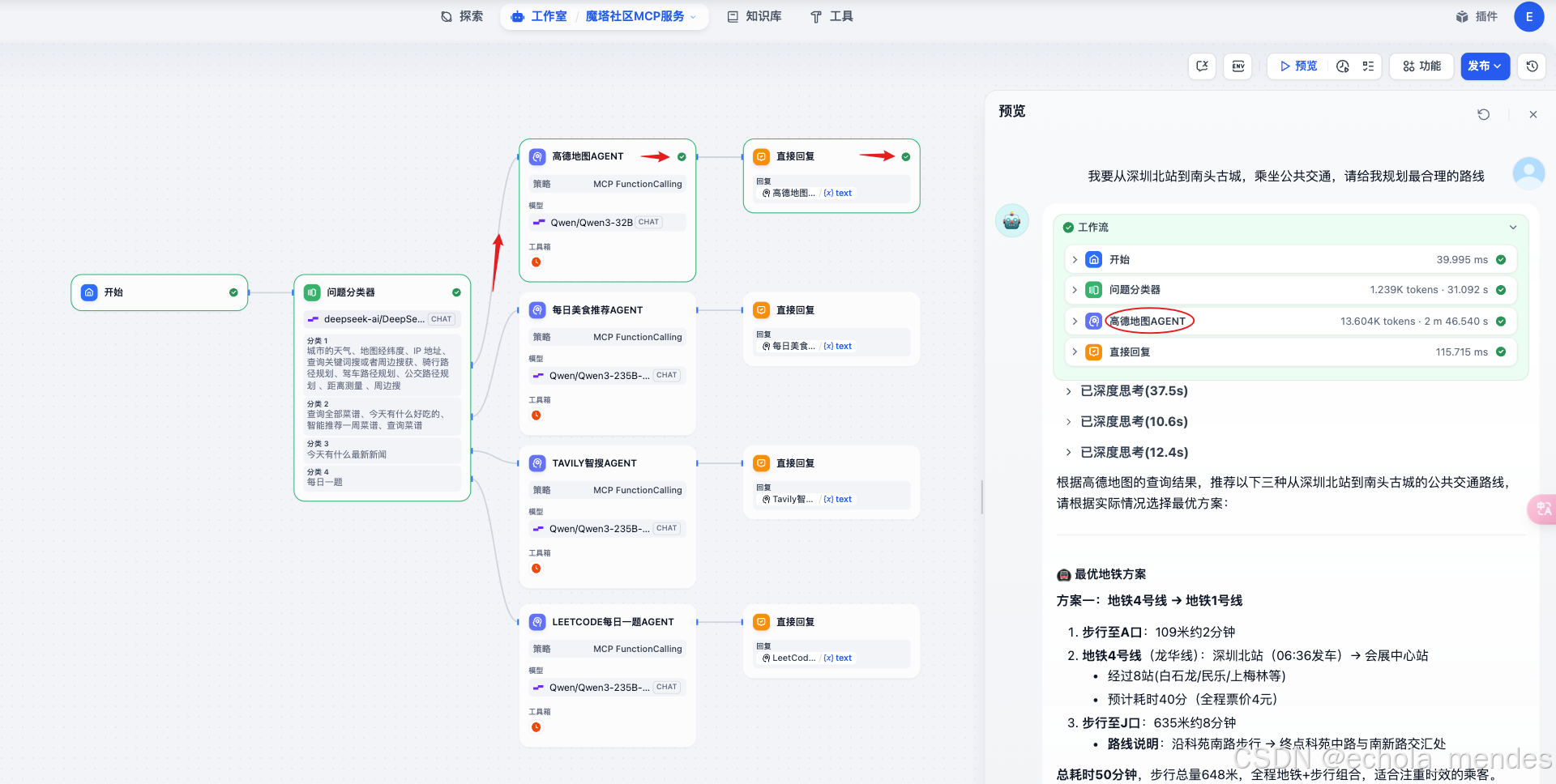Go to the 工作室 tab

click(x=539, y=16)
